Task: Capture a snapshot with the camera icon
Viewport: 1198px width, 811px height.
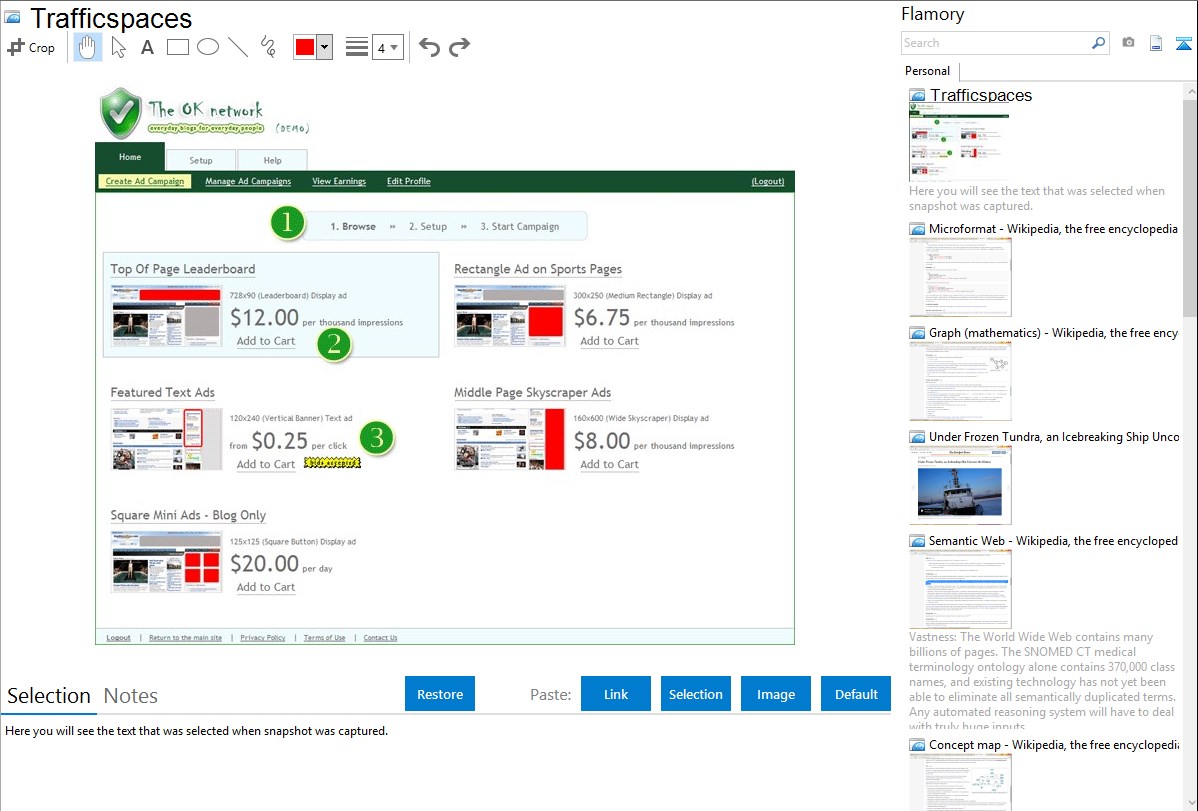Action: point(1128,43)
